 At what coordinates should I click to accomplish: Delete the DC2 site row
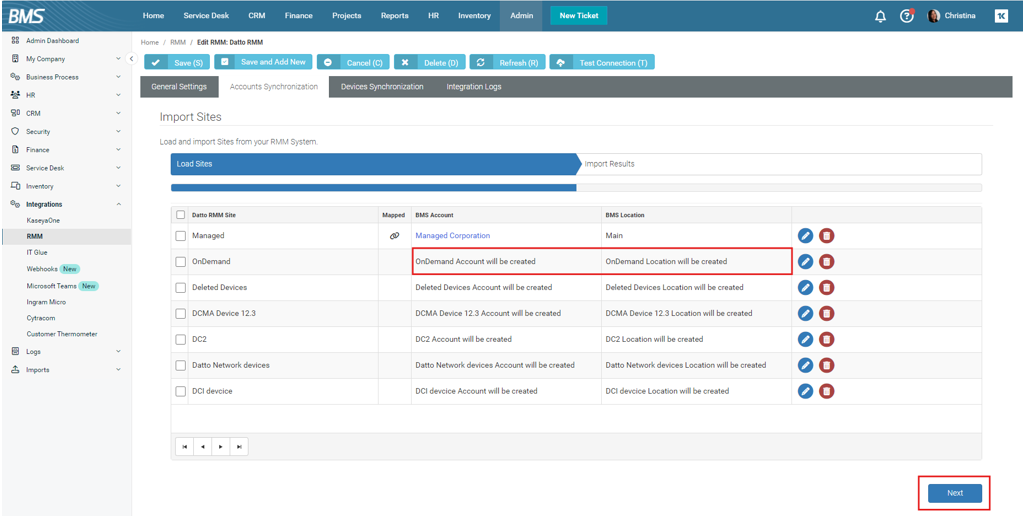[x=826, y=339]
